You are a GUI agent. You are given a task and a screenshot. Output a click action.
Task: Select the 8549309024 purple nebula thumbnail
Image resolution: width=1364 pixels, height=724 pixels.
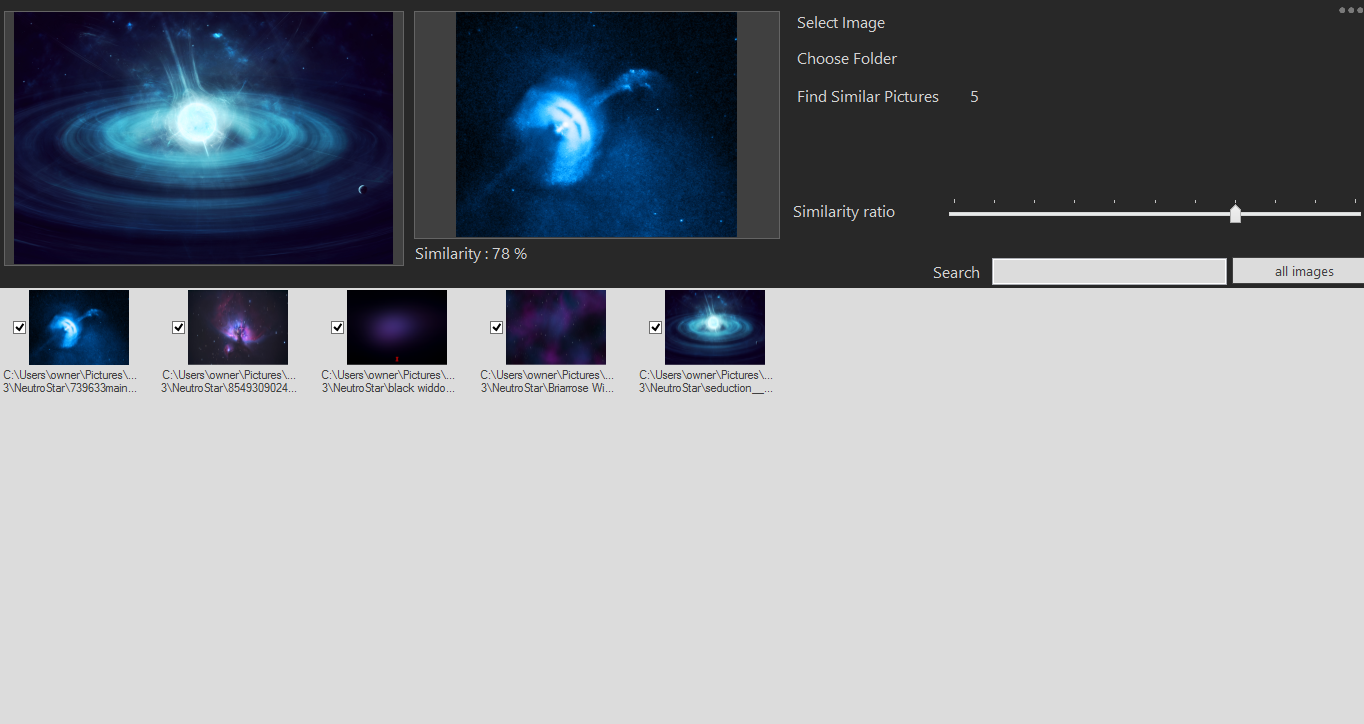pyautogui.click(x=238, y=327)
